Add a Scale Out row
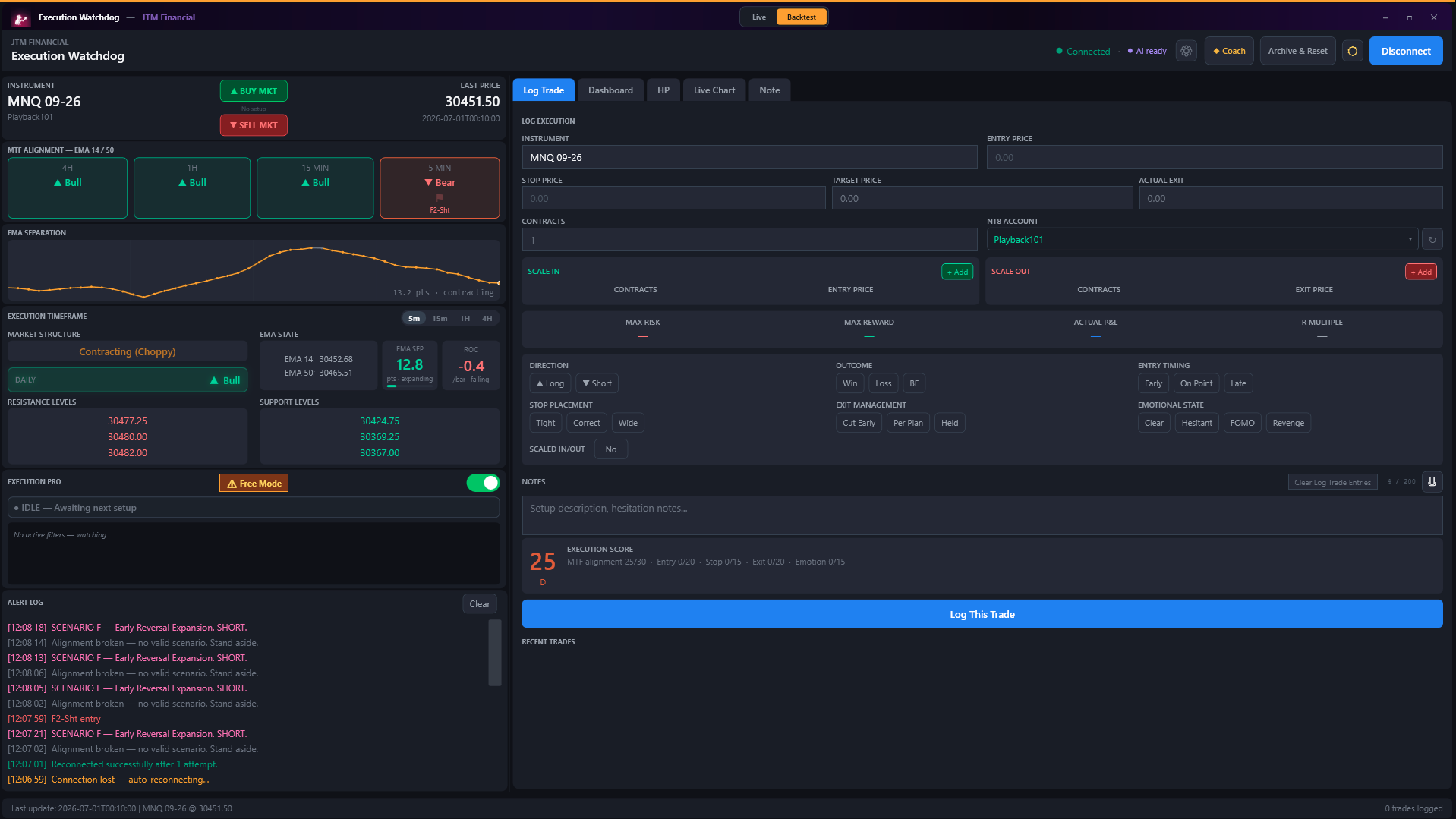Image resolution: width=1456 pixels, height=819 pixels. 1420,272
